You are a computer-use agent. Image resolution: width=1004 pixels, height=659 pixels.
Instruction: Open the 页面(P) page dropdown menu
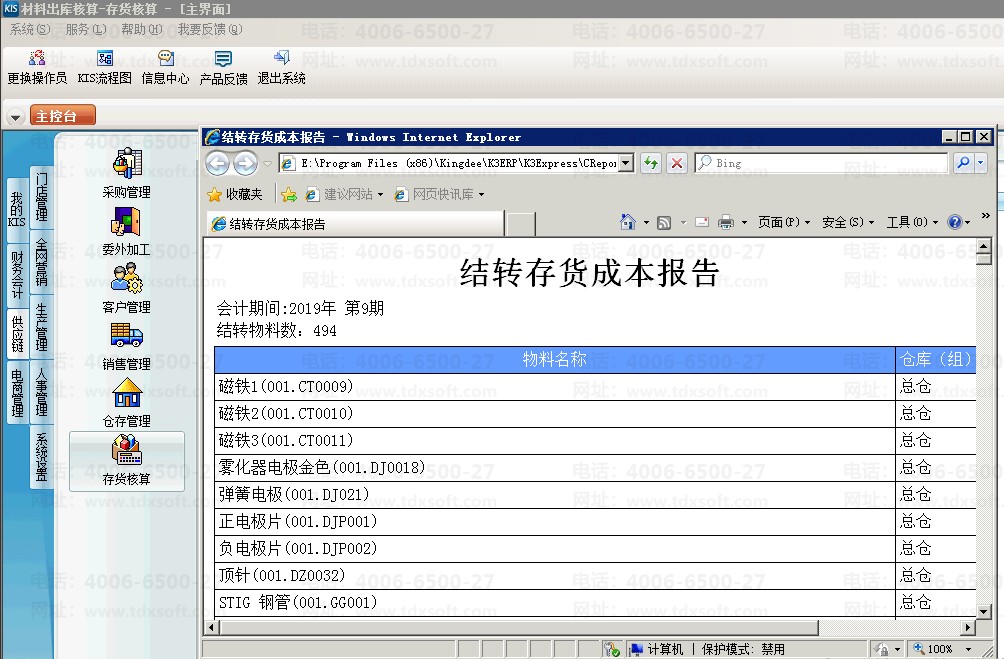[784, 222]
